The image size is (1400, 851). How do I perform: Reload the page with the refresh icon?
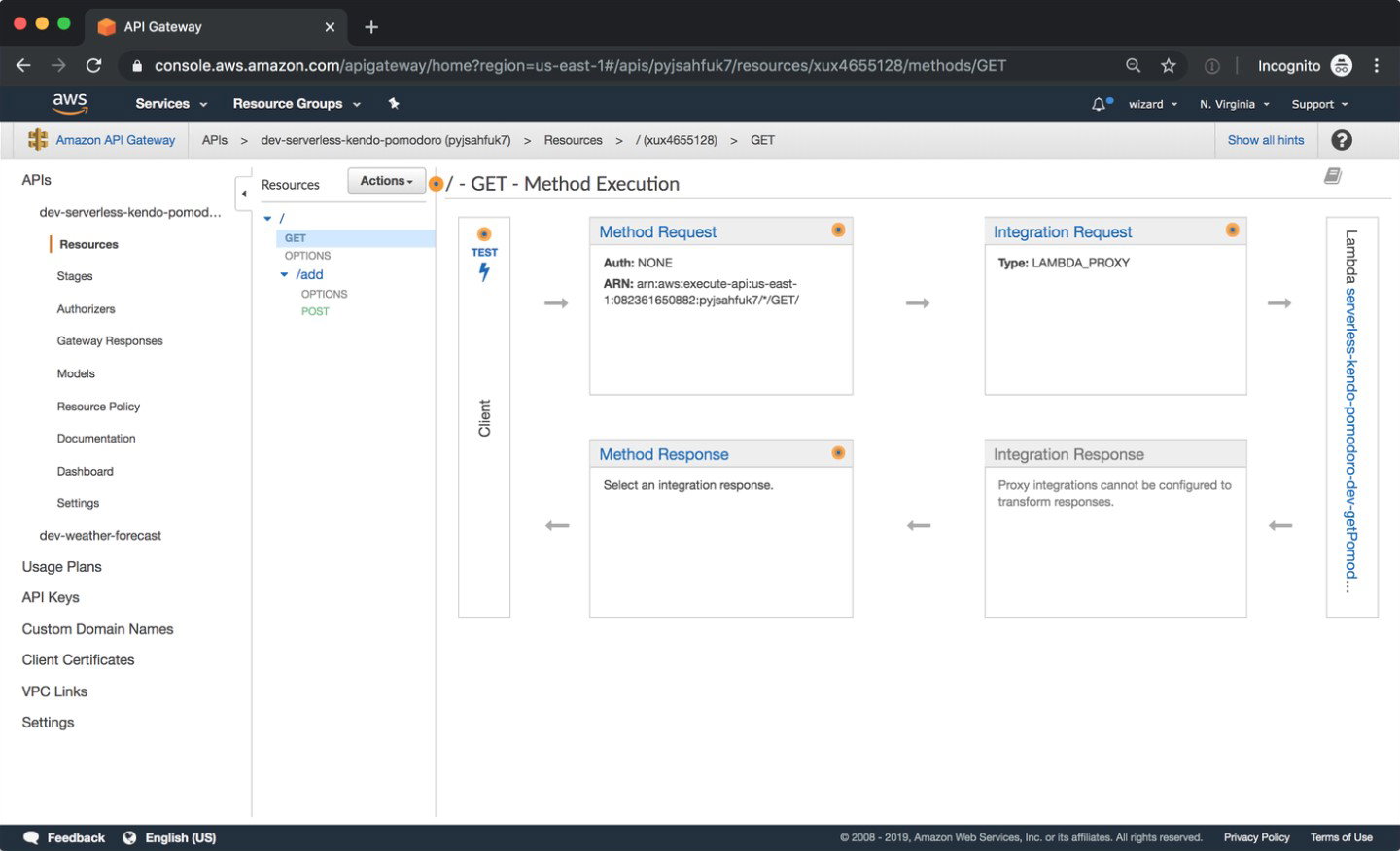point(93,65)
